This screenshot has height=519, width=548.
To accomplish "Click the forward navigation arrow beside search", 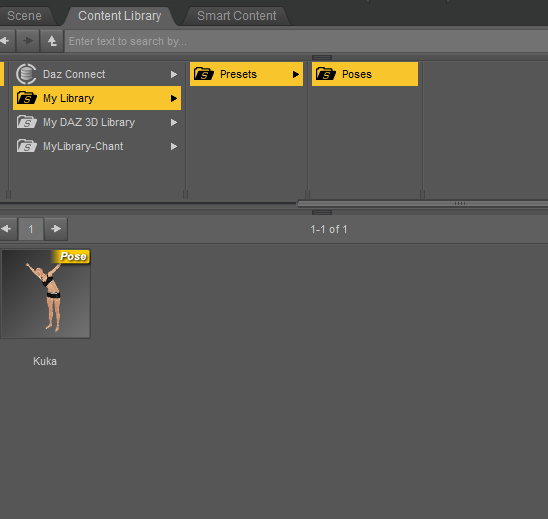I will (28, 41).
